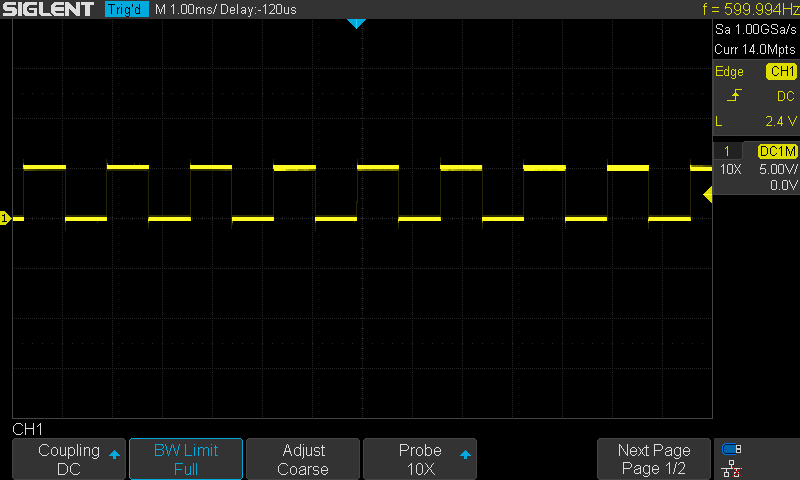Toggle Adjust between Coarse and Fine
Viewport: 800px width, 480px height.
point(302,459)
